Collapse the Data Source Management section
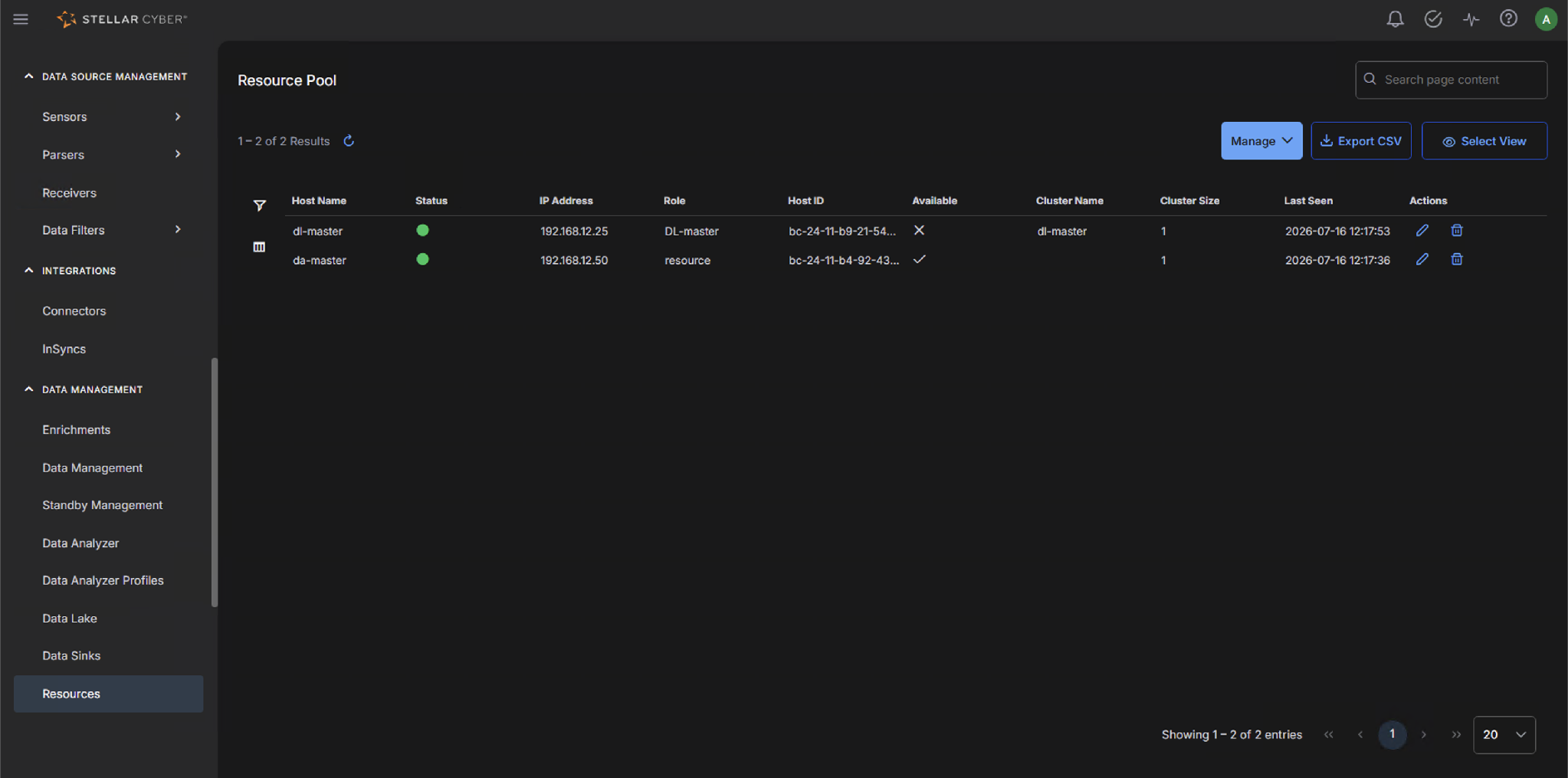The height and width of the screenshot is (778, 1568). [x=28, y=76]
